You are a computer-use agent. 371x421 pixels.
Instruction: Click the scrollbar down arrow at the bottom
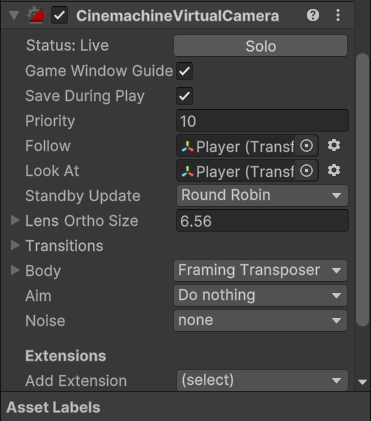coord(362,382)
